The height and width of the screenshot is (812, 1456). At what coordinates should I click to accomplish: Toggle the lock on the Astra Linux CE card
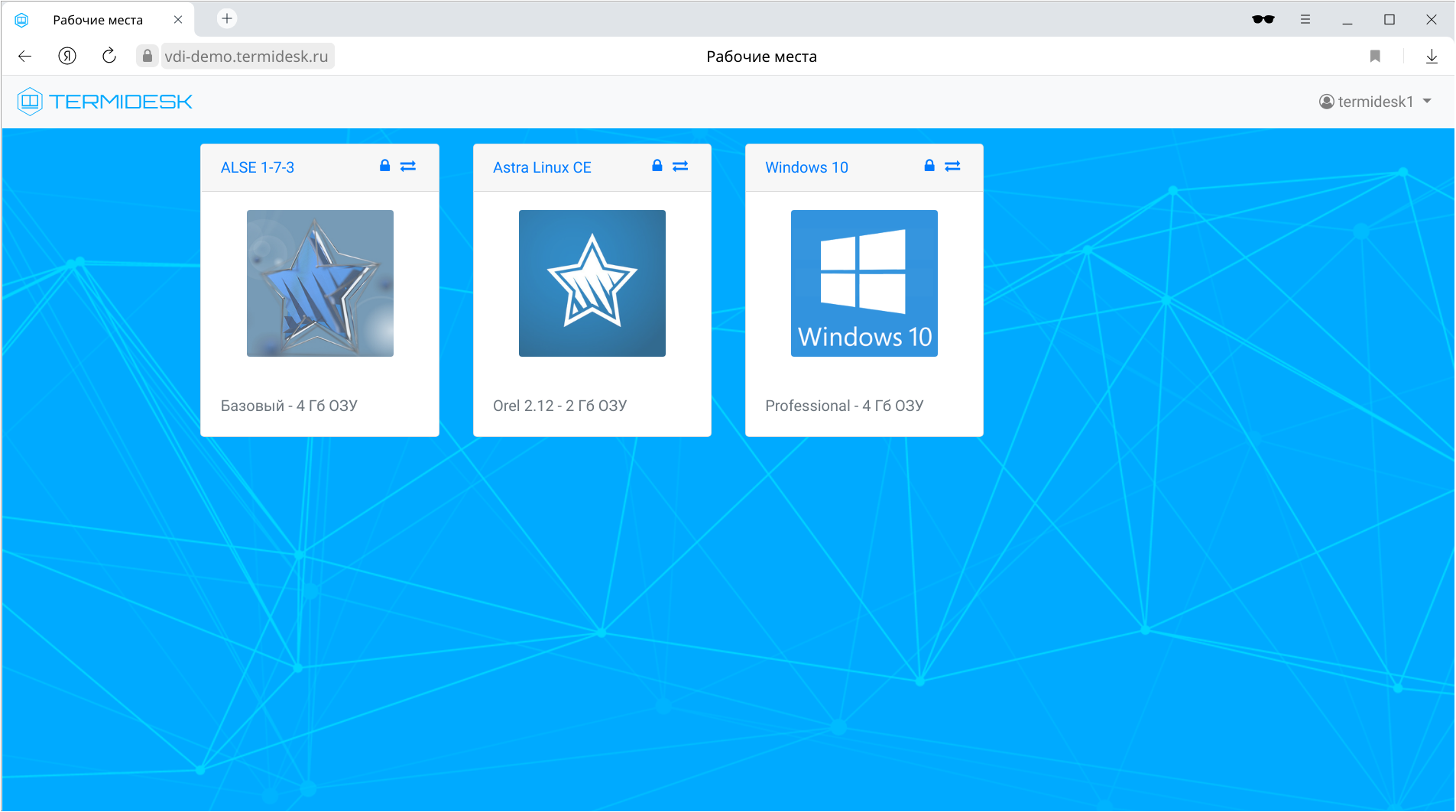pos(657,166)
